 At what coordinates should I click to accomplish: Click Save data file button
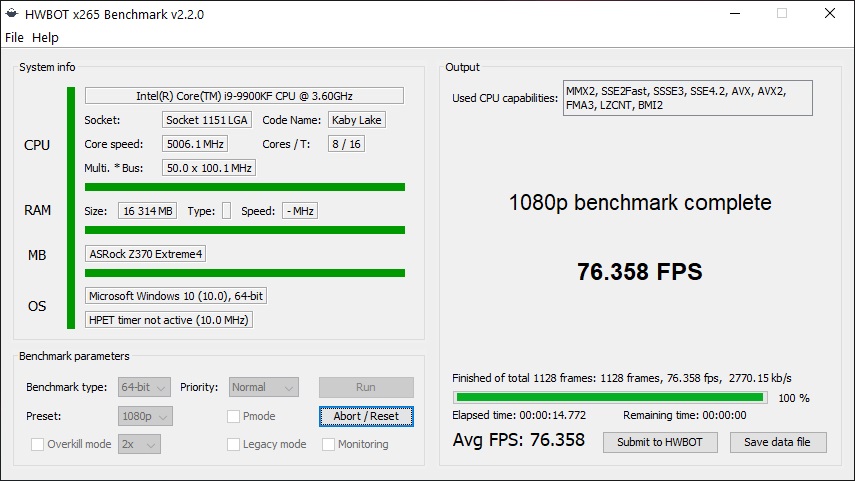[778, 442]
